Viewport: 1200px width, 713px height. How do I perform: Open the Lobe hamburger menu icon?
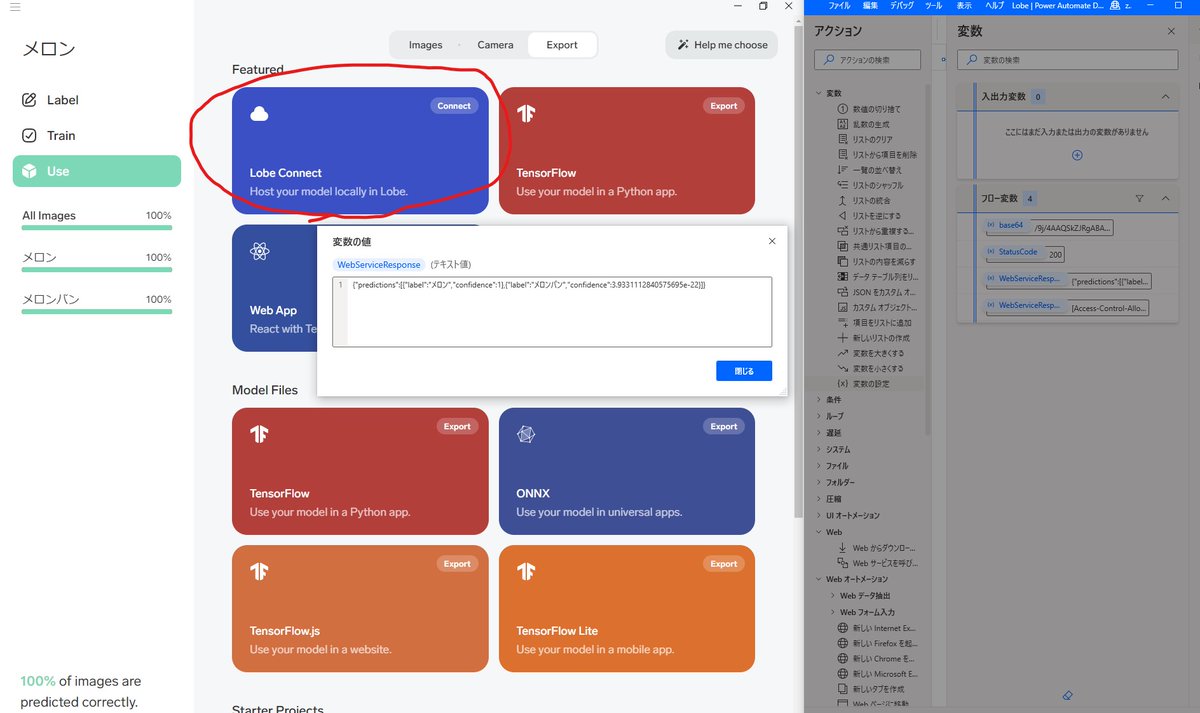(15, 7)
